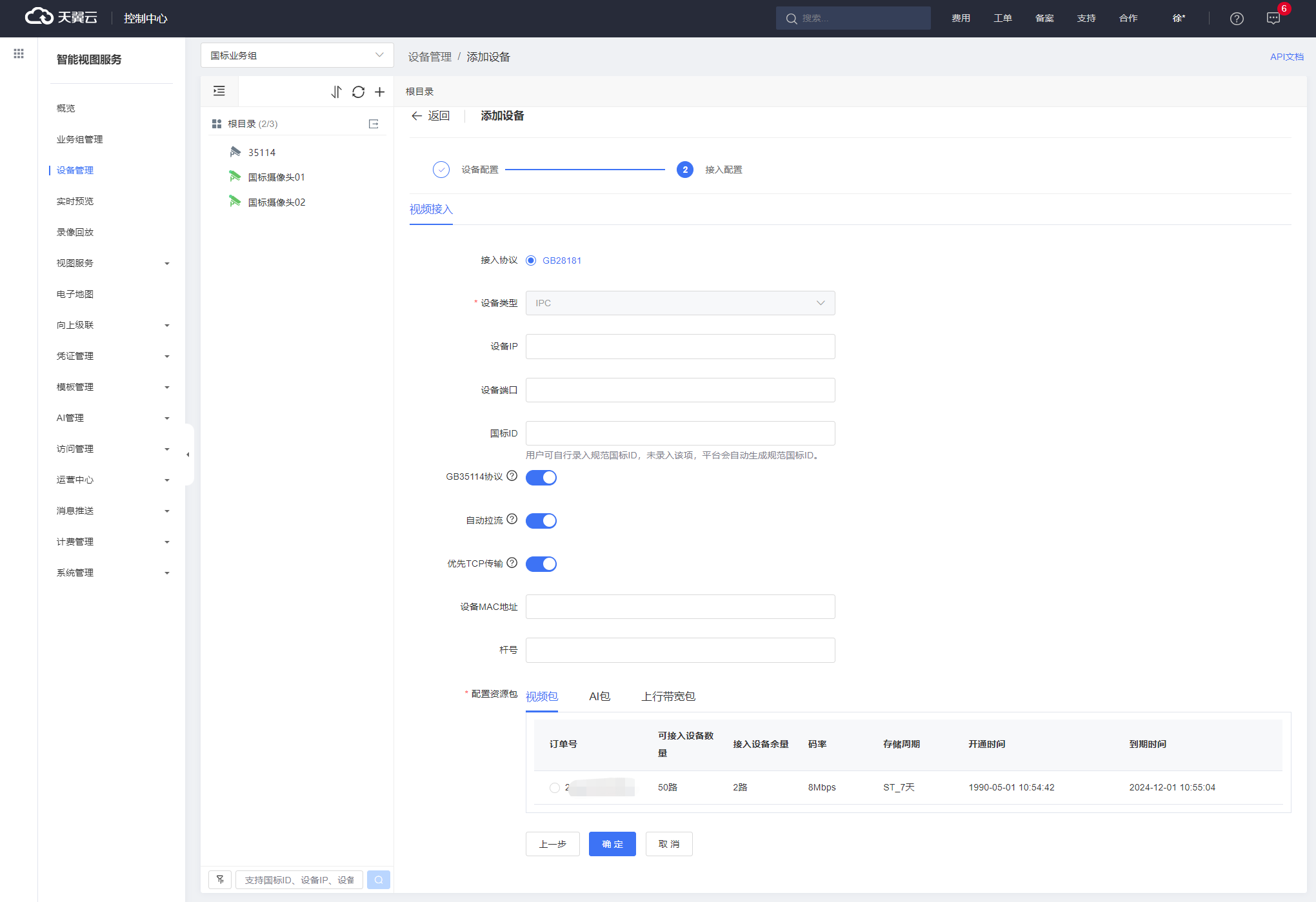Open the apps grid menu icon
The image size is (1316, 902).
19,54
